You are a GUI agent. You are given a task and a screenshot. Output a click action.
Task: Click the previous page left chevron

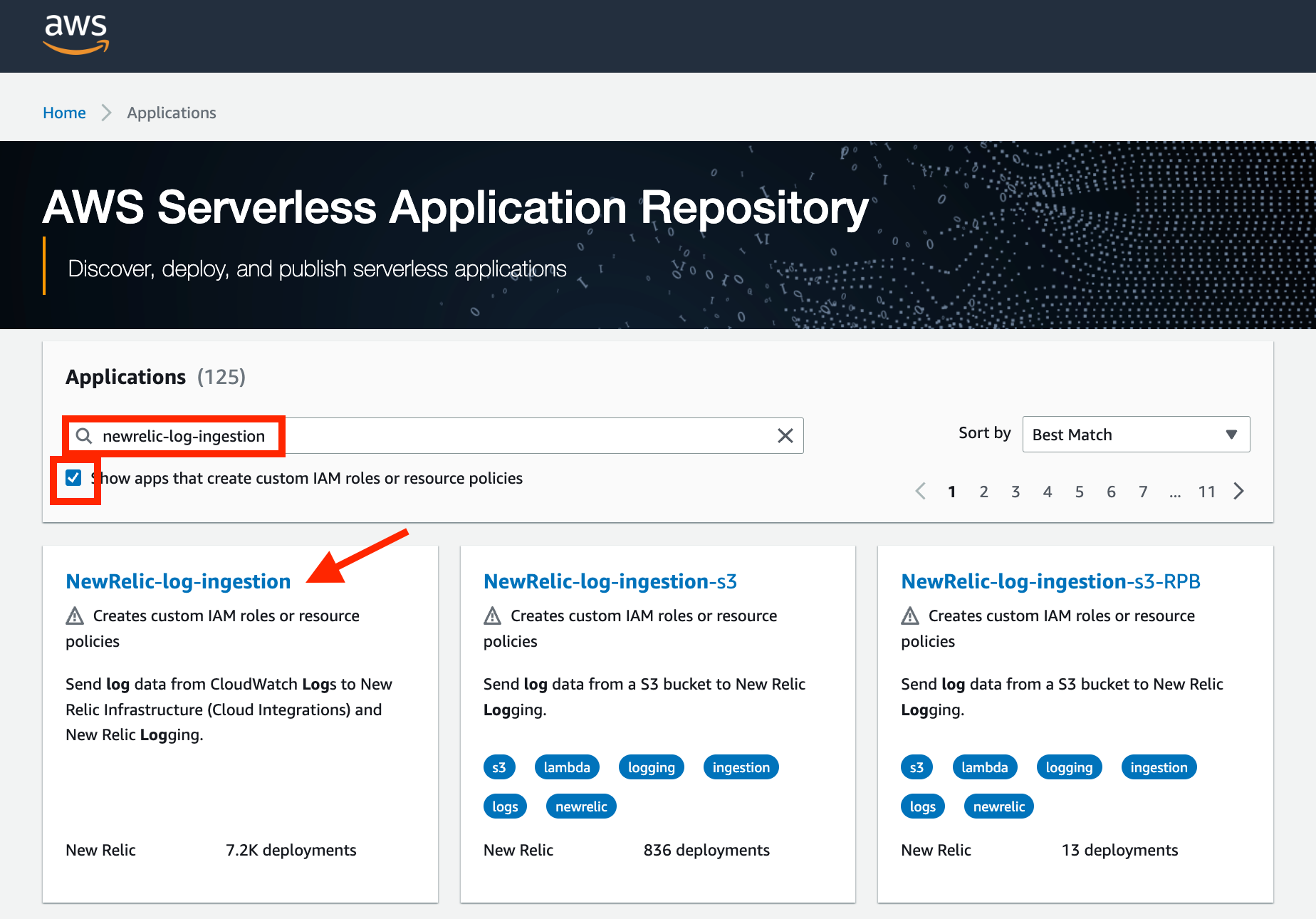pyautogui.click(x=920, y=491)
